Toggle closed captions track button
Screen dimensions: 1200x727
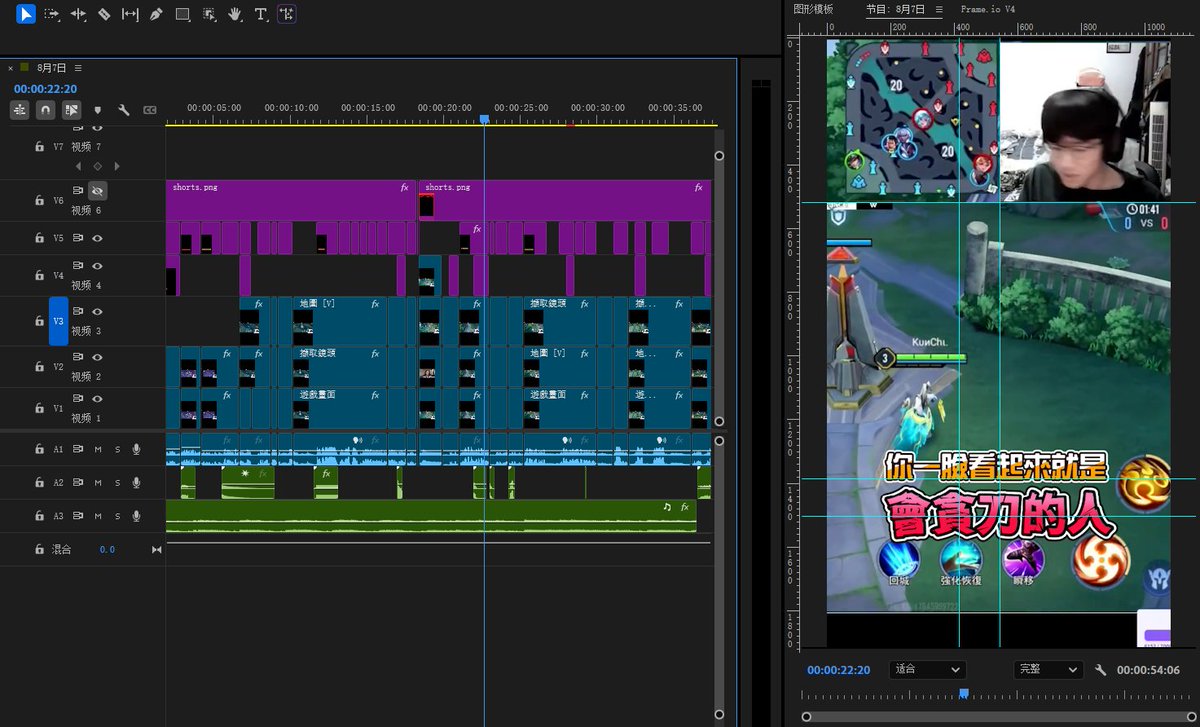point(150,110)
